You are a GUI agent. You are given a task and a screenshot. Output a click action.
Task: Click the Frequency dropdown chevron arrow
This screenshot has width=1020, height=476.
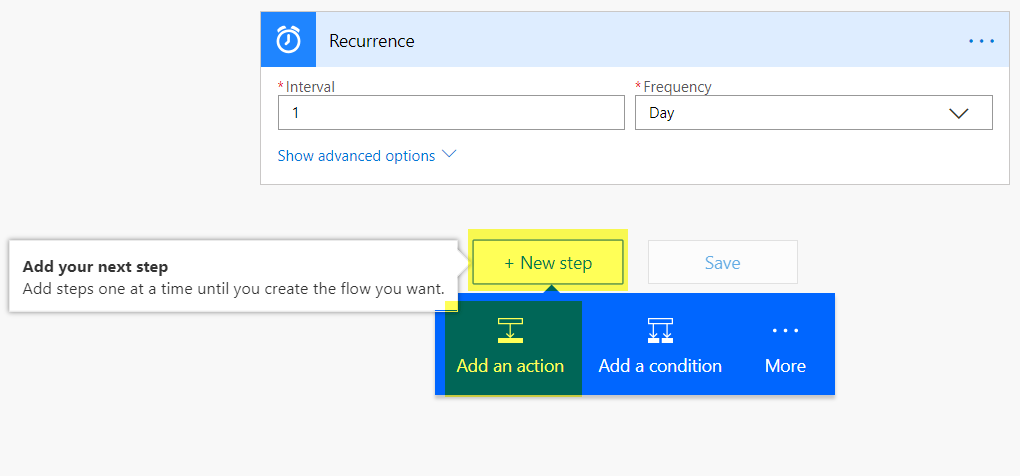tap(958, 113)
